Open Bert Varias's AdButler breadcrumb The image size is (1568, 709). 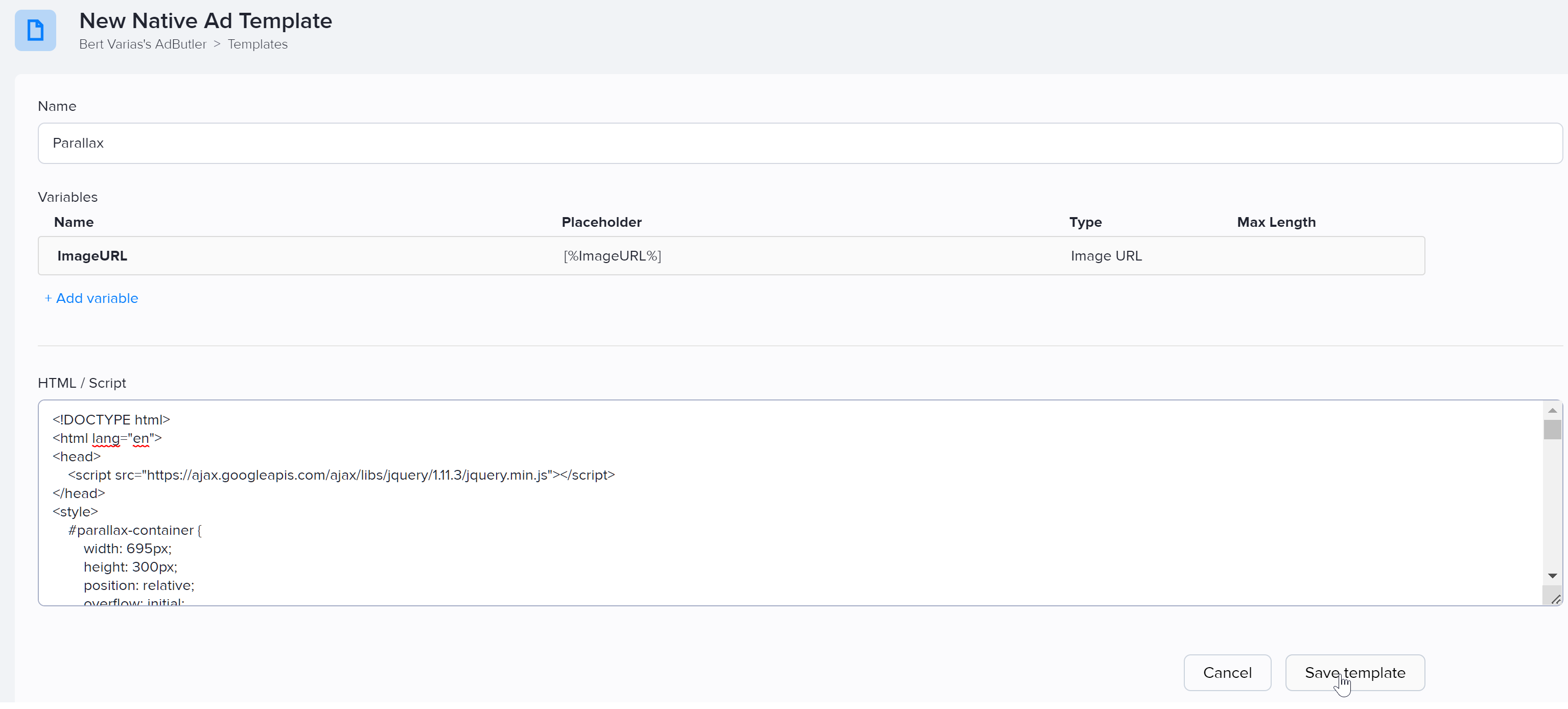click(x=143, y=44)
